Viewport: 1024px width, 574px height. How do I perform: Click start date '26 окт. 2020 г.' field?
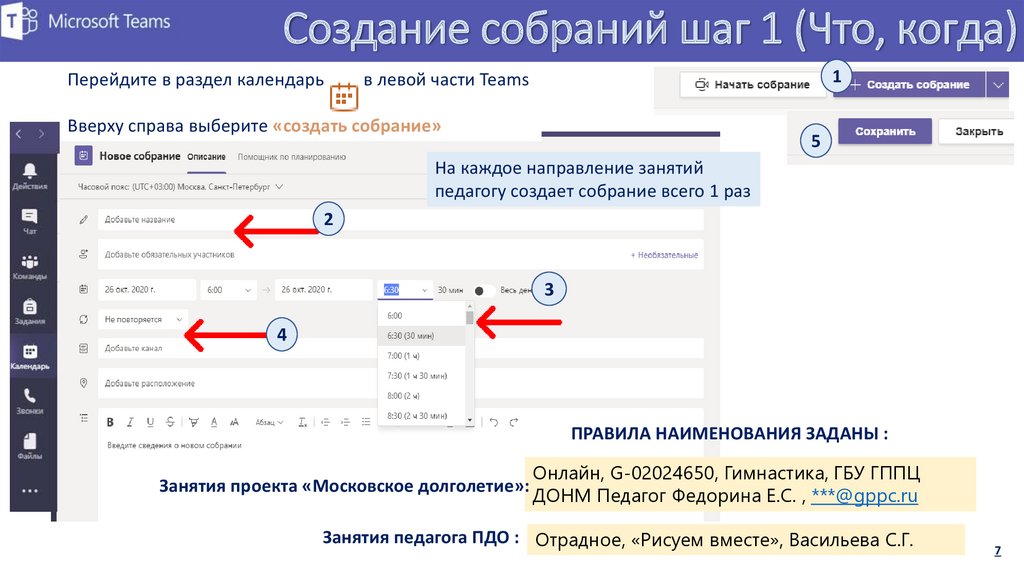147,290
